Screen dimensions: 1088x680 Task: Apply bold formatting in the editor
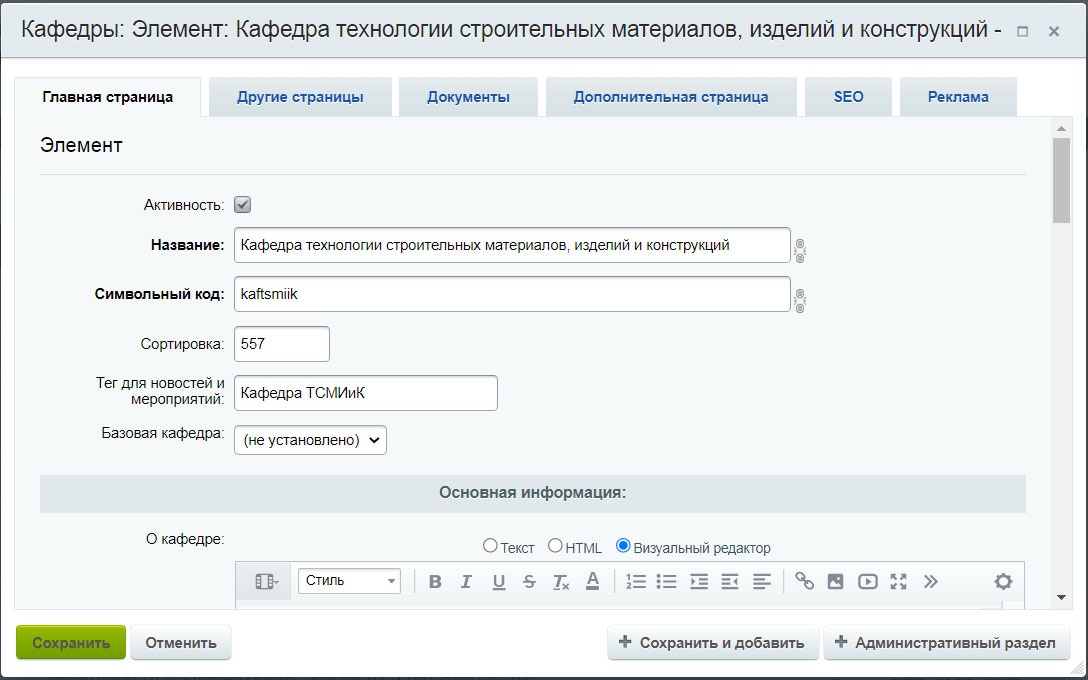pyautogui.click(x=435, y=582)
